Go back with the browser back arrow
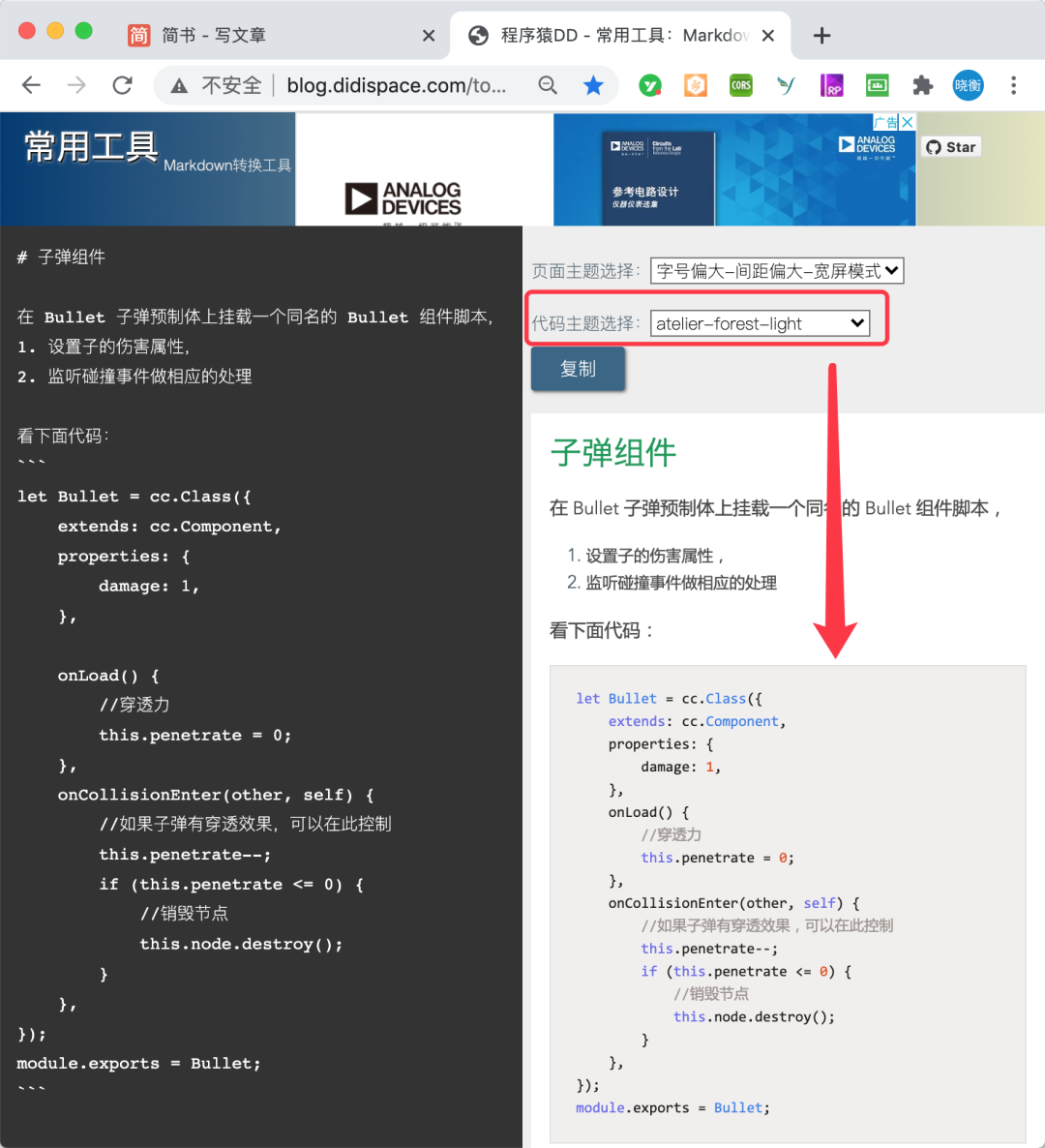1045x1148 pixels. 32,85
